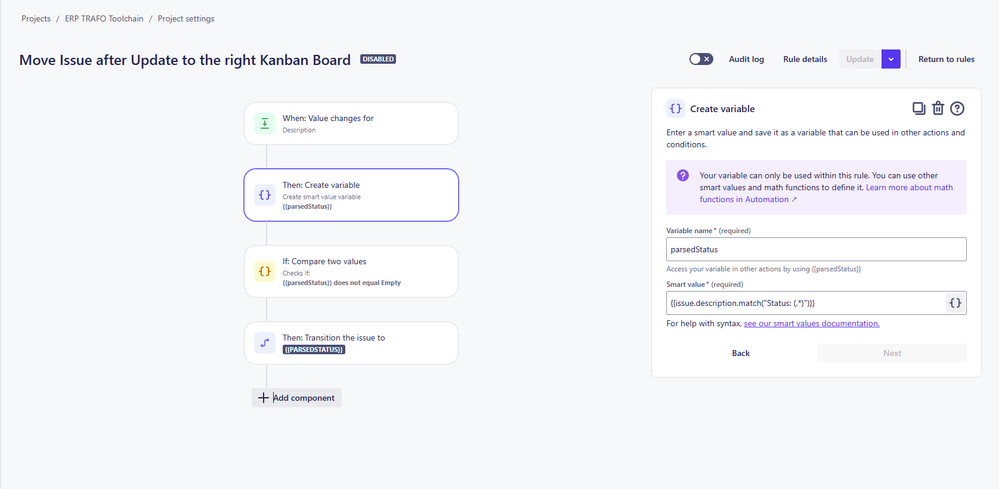Open smart value picker in Smart value field
The height and width of the screenshot is (489, 999).
tap(955, 303)
